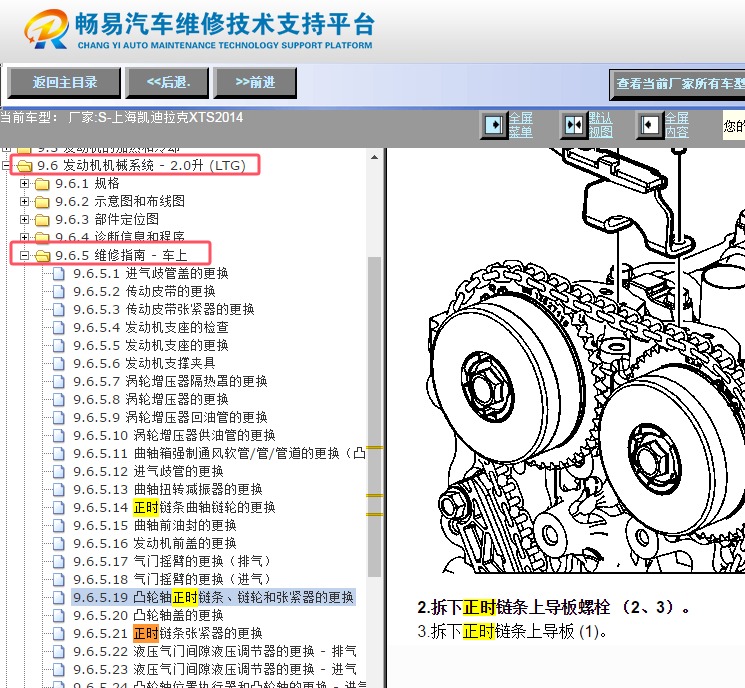
Task: Expand the 9.6.4 诊断信息和程序 folder
Action: (x=24, y=237)
